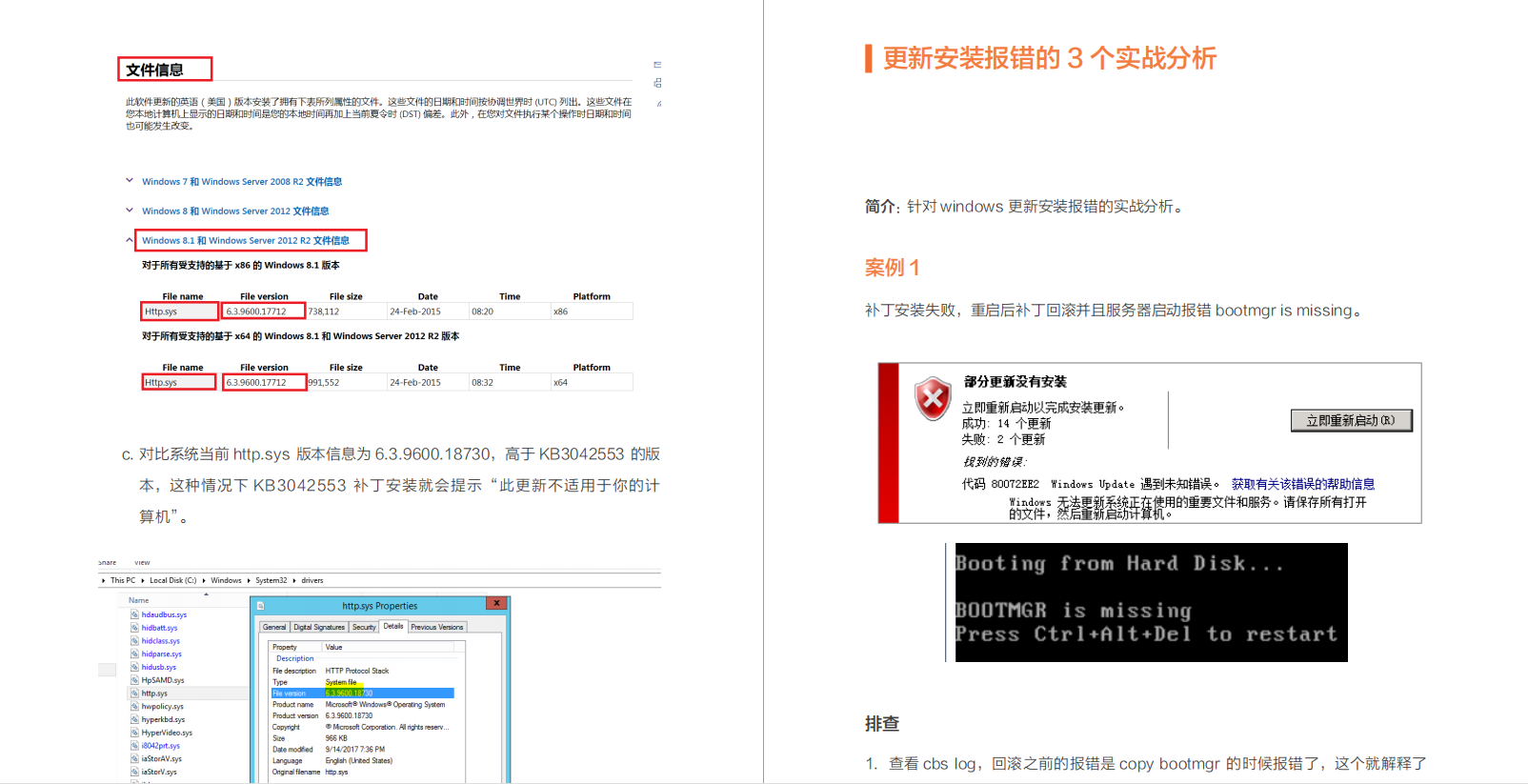This screenshot has width=1528, height=784.
Task: Click Property column header in Details
Action: (296, 647)
